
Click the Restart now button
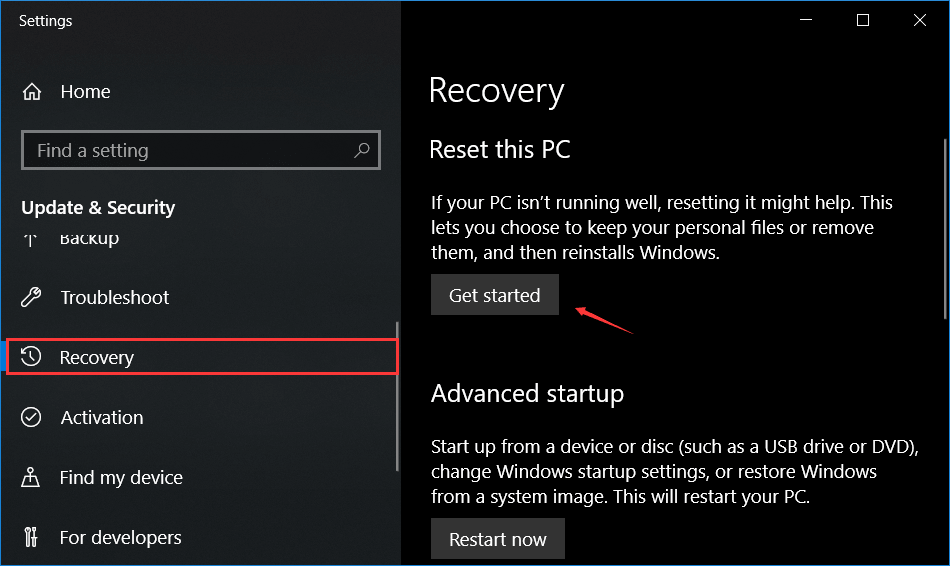pyautogui.click(x=497, y=539)
